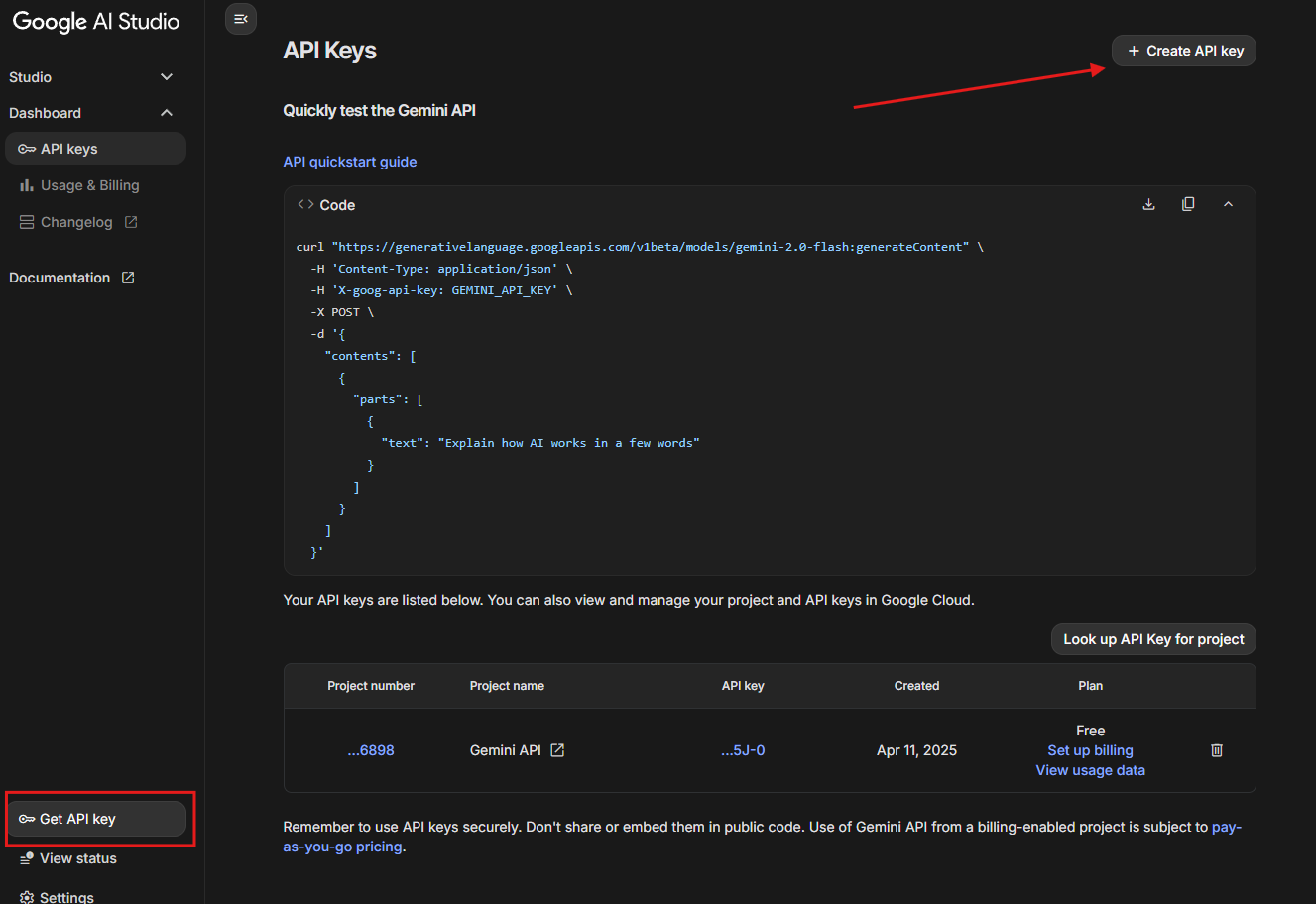Click the Changelog external link icon
The width and height of the screenshot is (1316, 904).
[x=131, y=222]
